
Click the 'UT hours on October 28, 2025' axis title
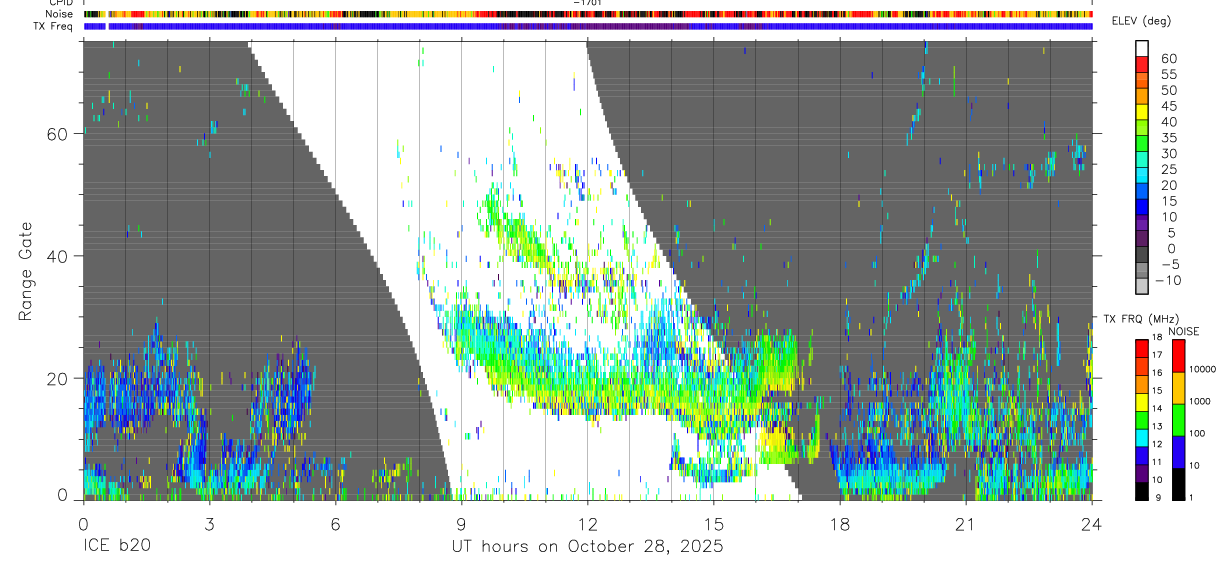[588, 547]
